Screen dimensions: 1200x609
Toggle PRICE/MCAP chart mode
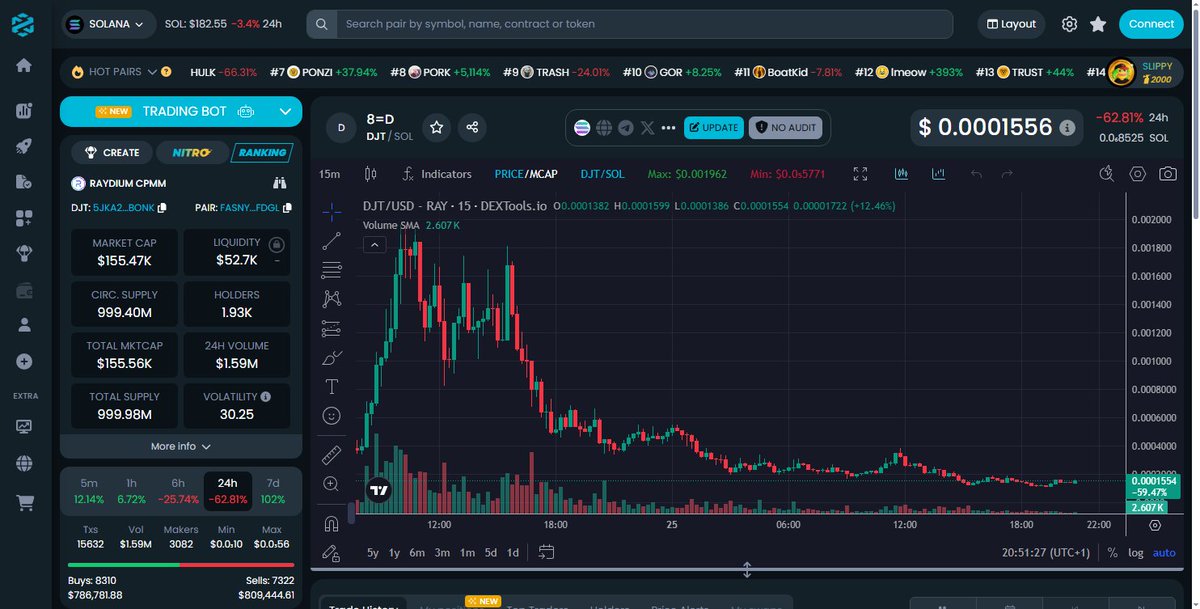(x=526, y=174)
